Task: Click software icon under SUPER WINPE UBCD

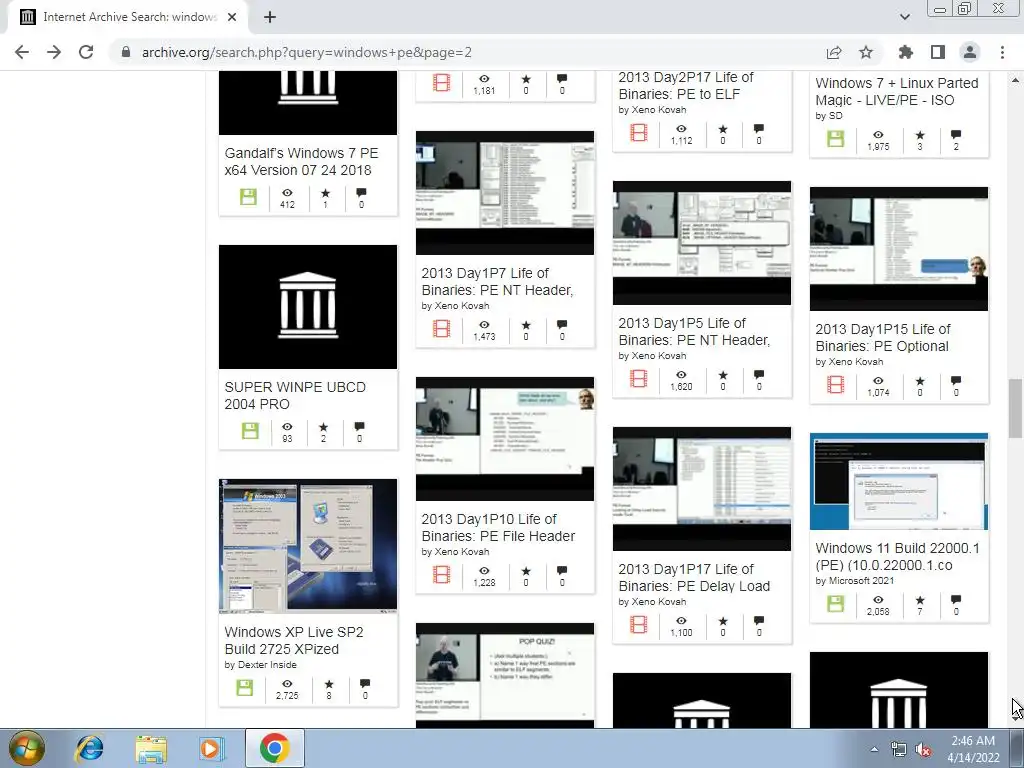Action: click(x=250, y=430)
